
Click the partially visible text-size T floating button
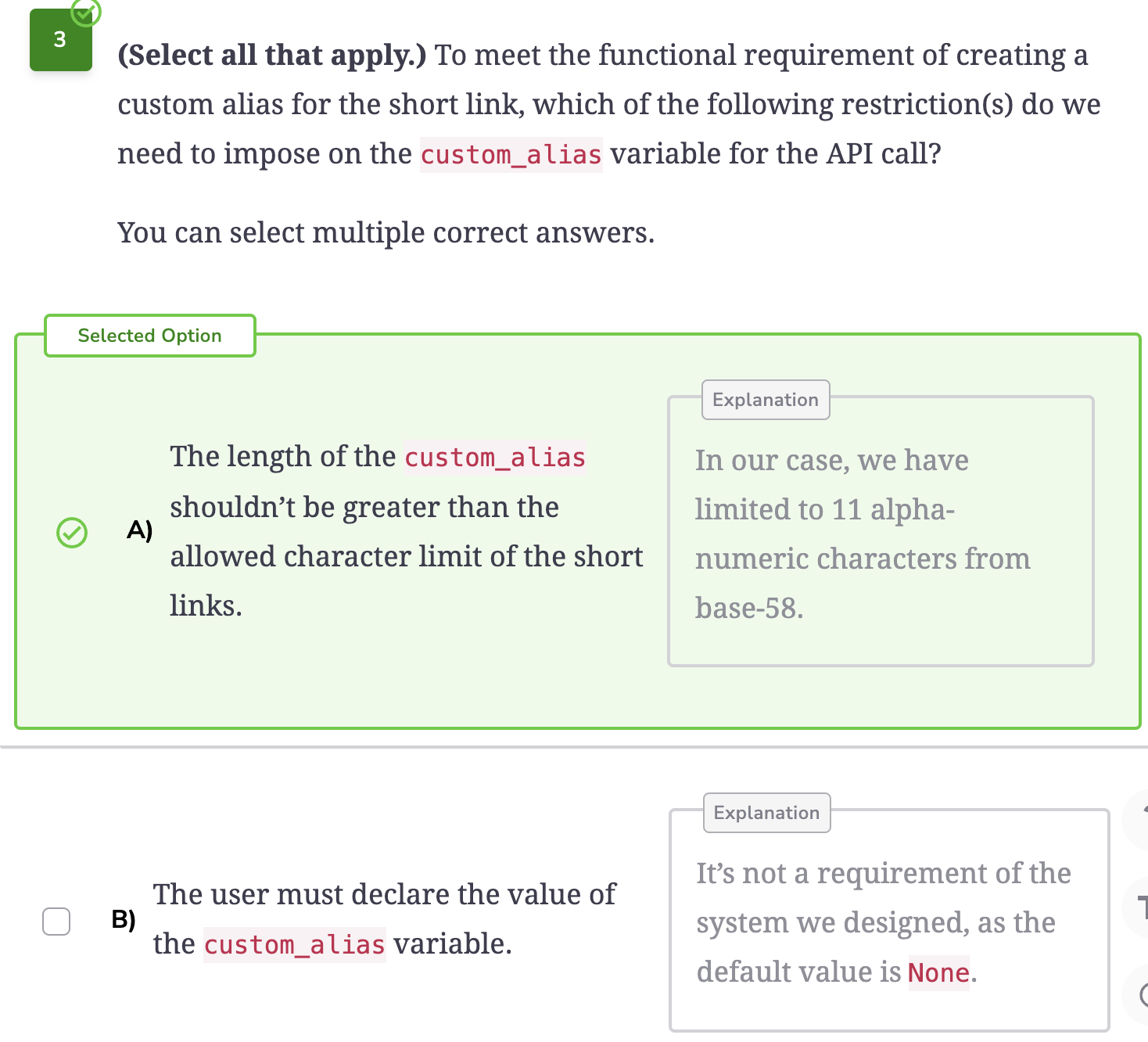[1135, 907]
